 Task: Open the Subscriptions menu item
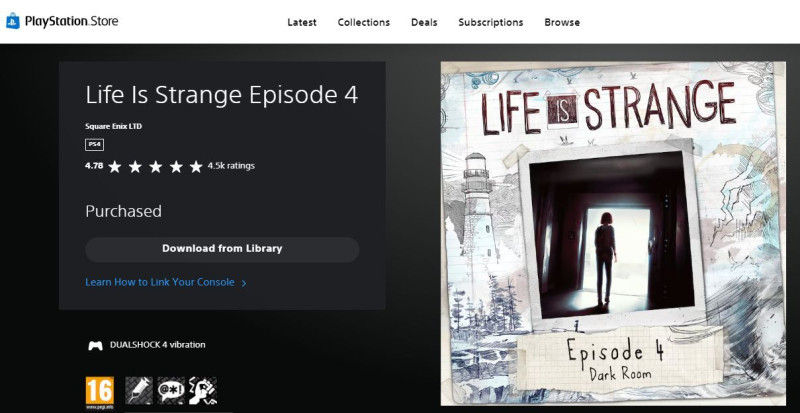point(491,22)
